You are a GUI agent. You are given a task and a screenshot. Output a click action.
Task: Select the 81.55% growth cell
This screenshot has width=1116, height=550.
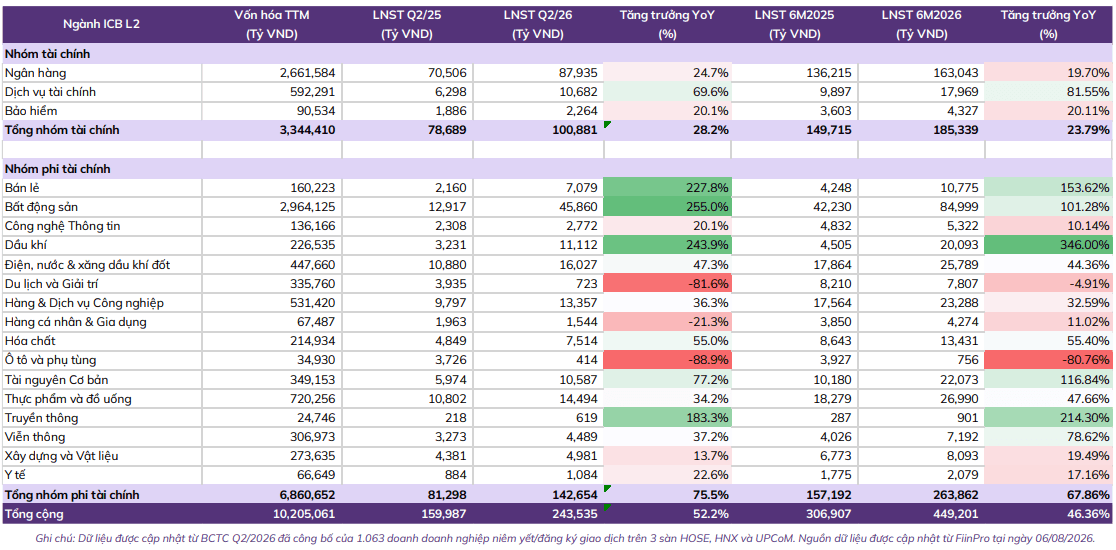[1049, 92]
